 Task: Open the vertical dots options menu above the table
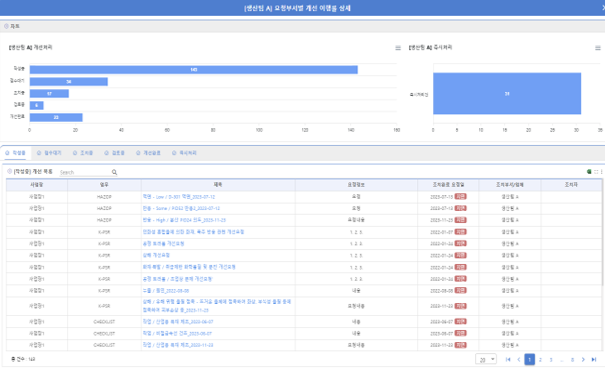pos(602,172)
